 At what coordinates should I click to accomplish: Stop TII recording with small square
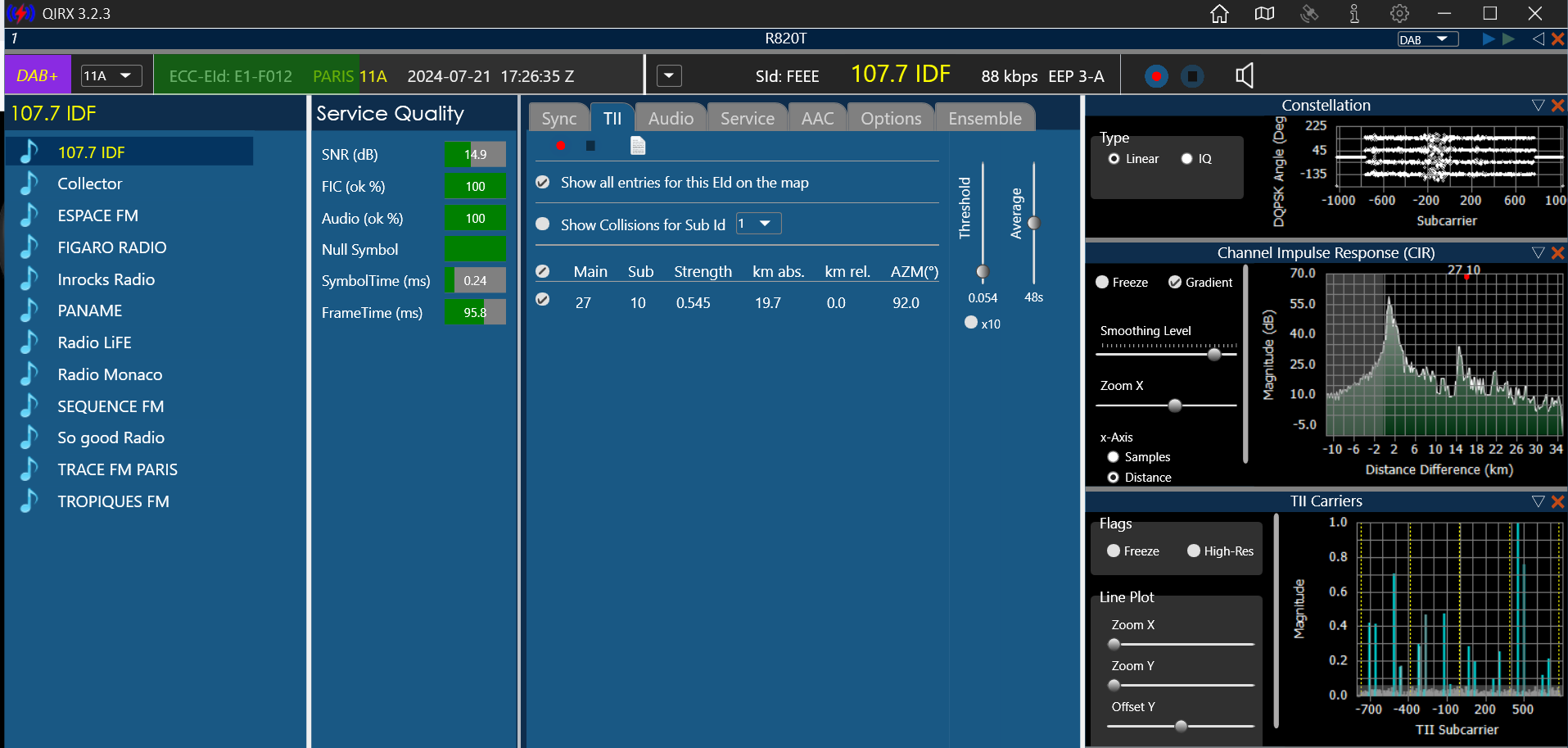(590, 146)
